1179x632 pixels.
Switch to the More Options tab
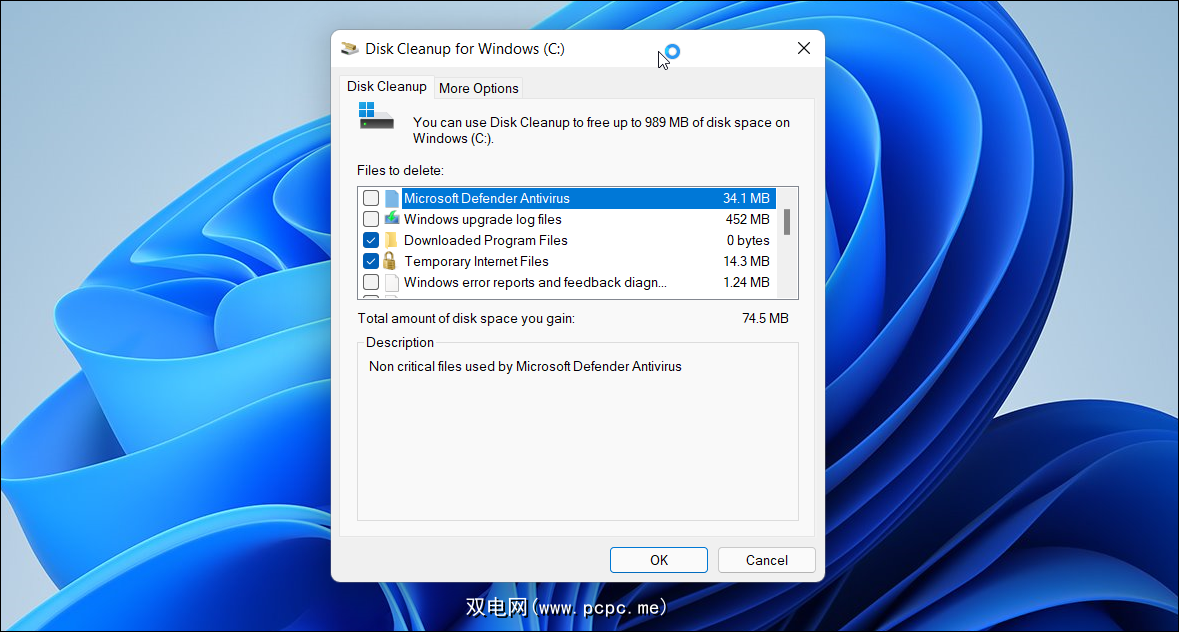[478, 88]
